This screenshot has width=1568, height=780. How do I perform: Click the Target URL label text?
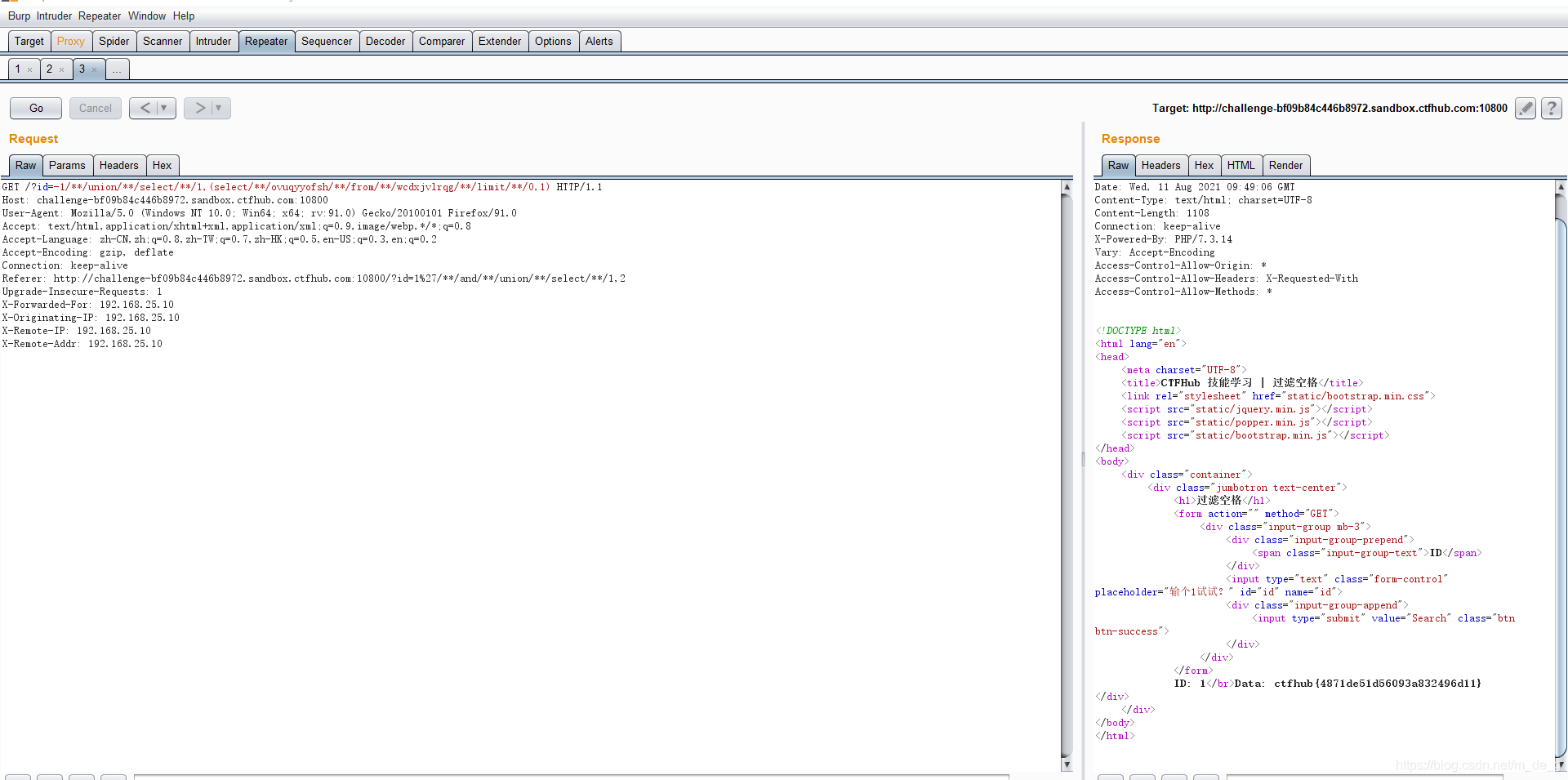(x=1330, y=108)
